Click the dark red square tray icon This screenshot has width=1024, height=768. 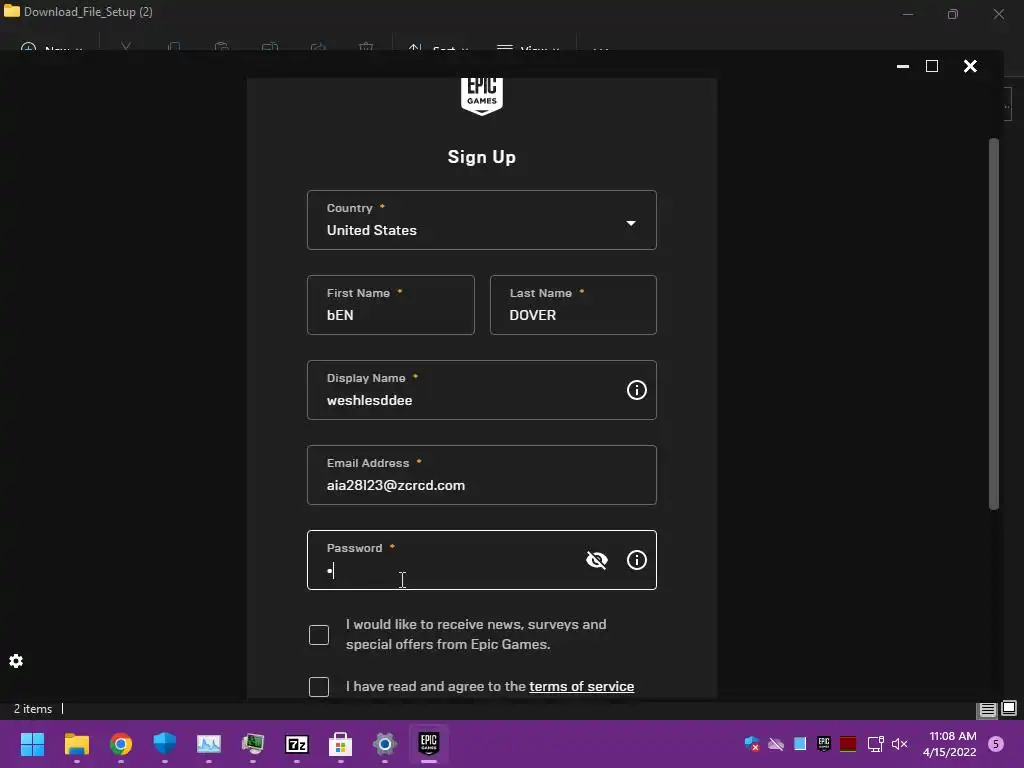[848, 744]
